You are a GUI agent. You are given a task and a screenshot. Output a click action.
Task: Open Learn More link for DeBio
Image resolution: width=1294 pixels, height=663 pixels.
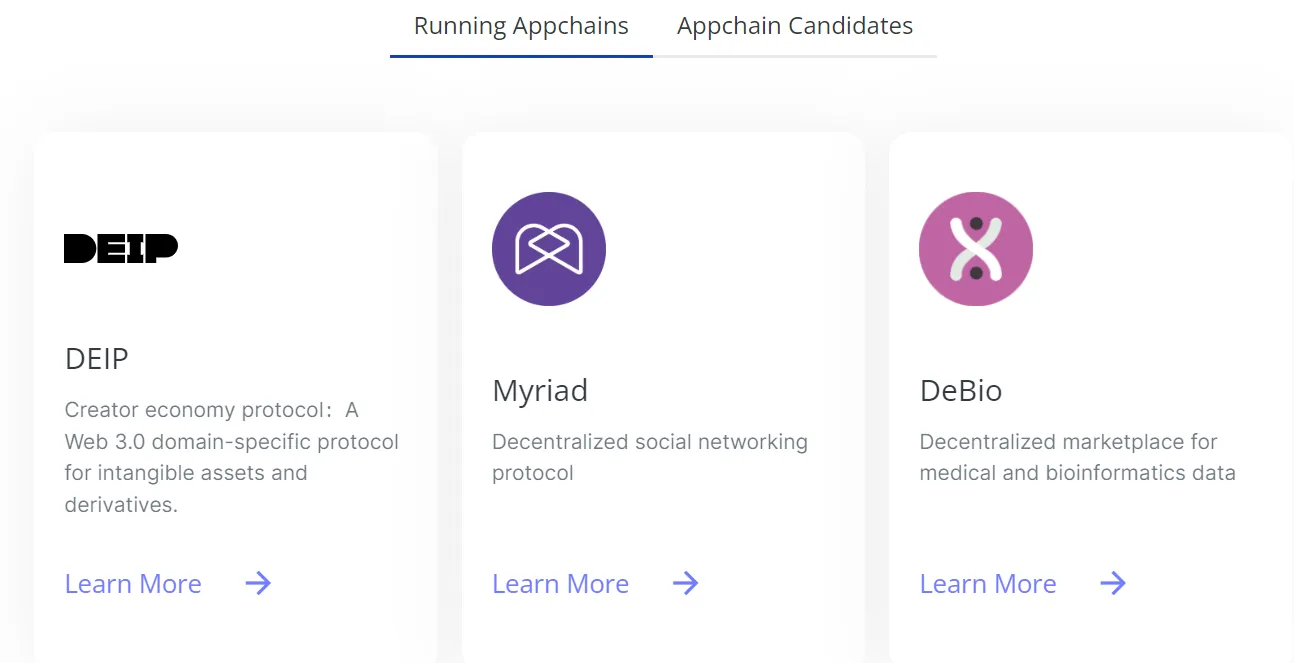point(988,584)
